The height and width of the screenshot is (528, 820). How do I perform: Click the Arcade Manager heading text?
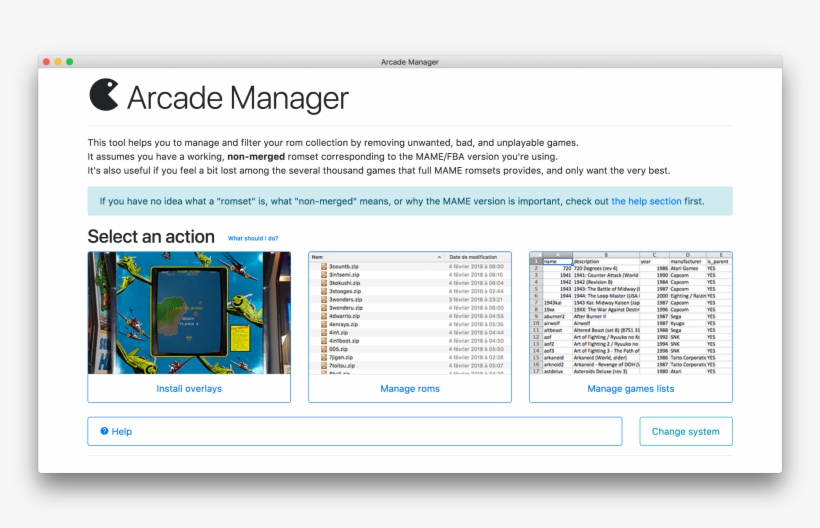(238, 98)
